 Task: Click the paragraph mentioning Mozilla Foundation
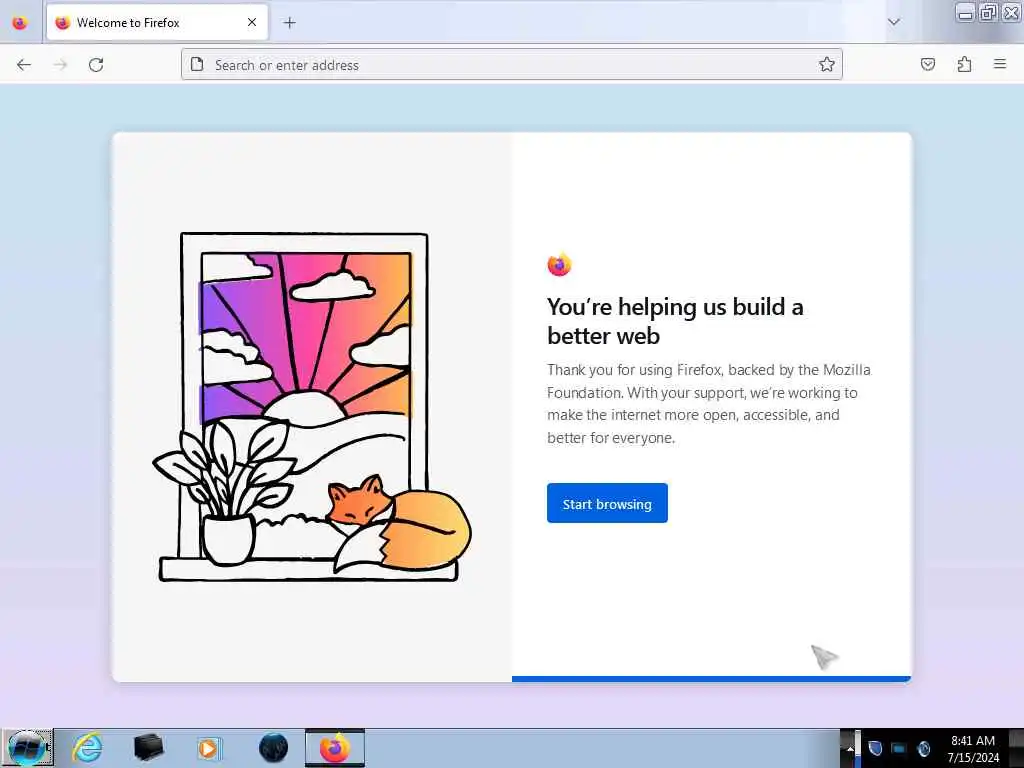coord(709,404)
